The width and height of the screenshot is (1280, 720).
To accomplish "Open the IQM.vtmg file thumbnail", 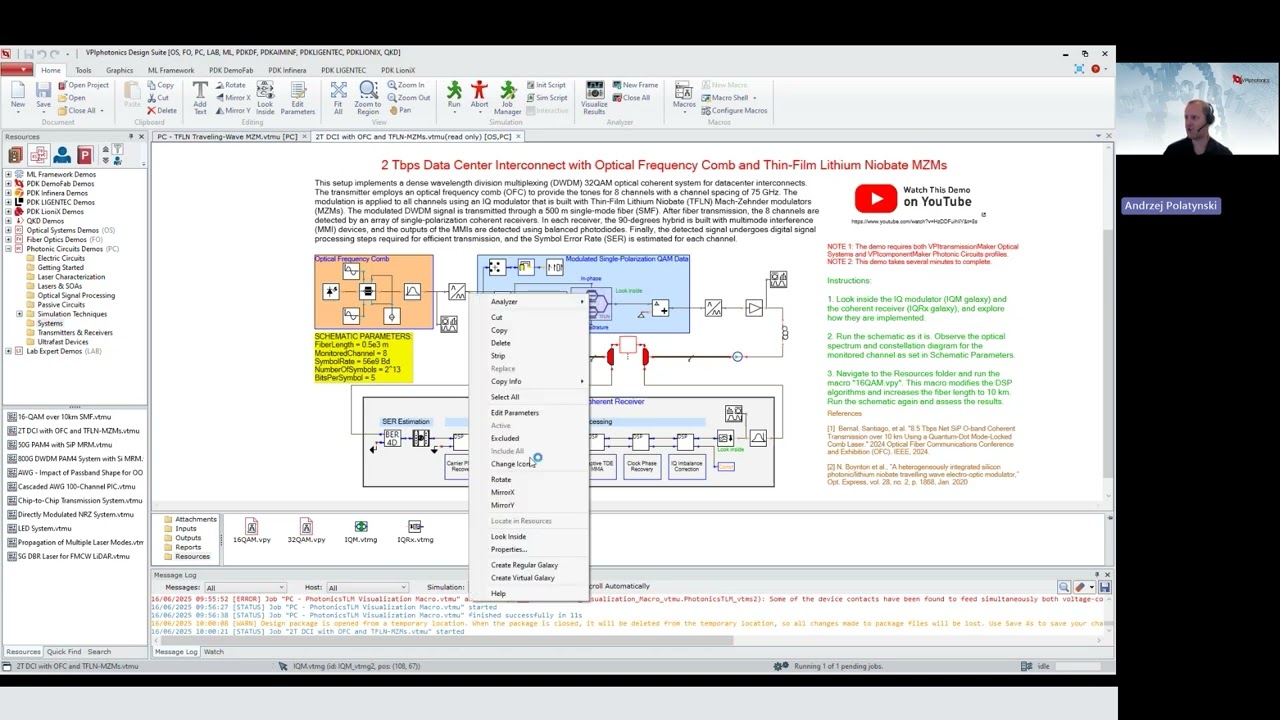I will point(361,531).
